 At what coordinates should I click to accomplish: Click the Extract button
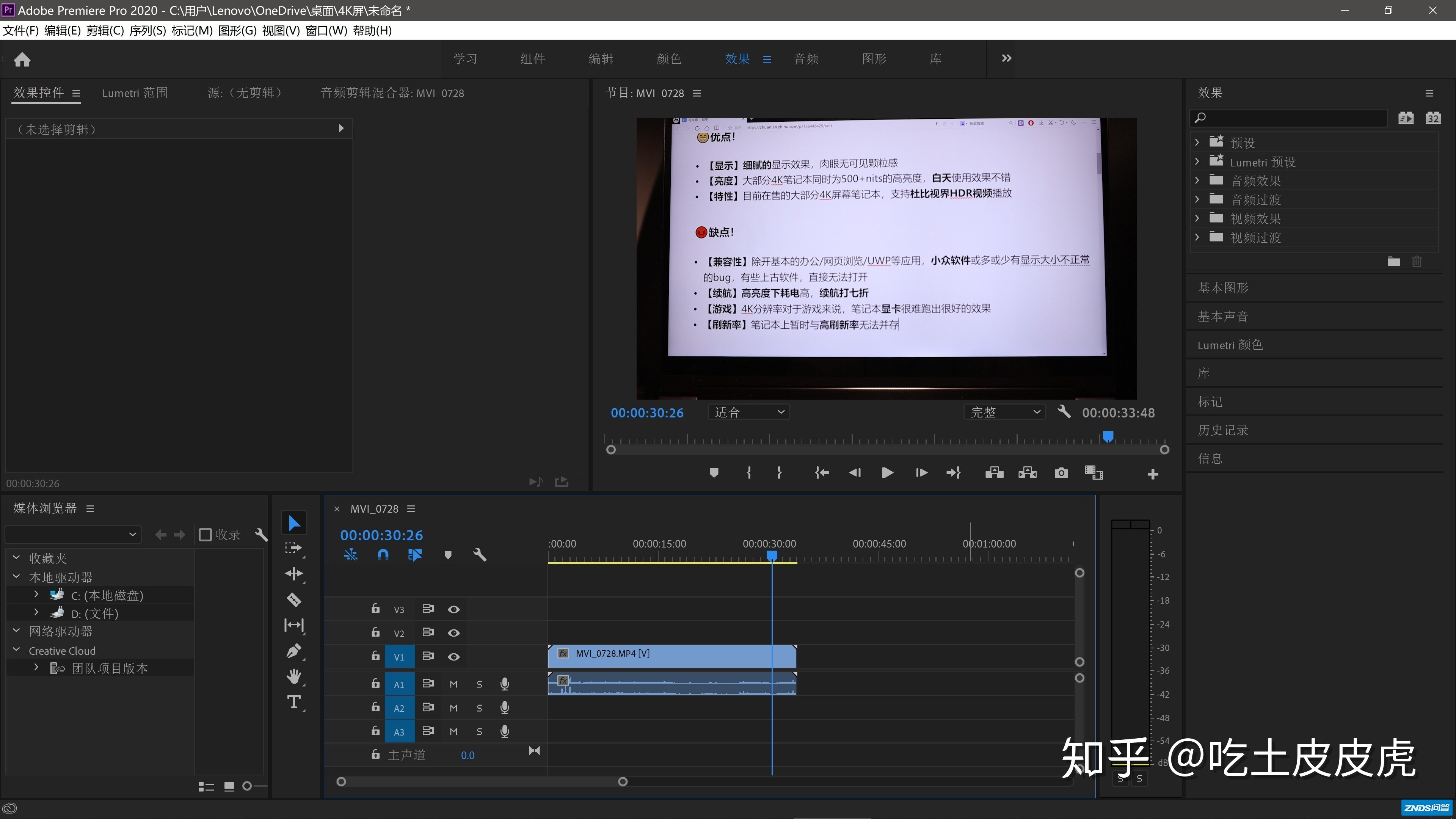(1028, 473)
